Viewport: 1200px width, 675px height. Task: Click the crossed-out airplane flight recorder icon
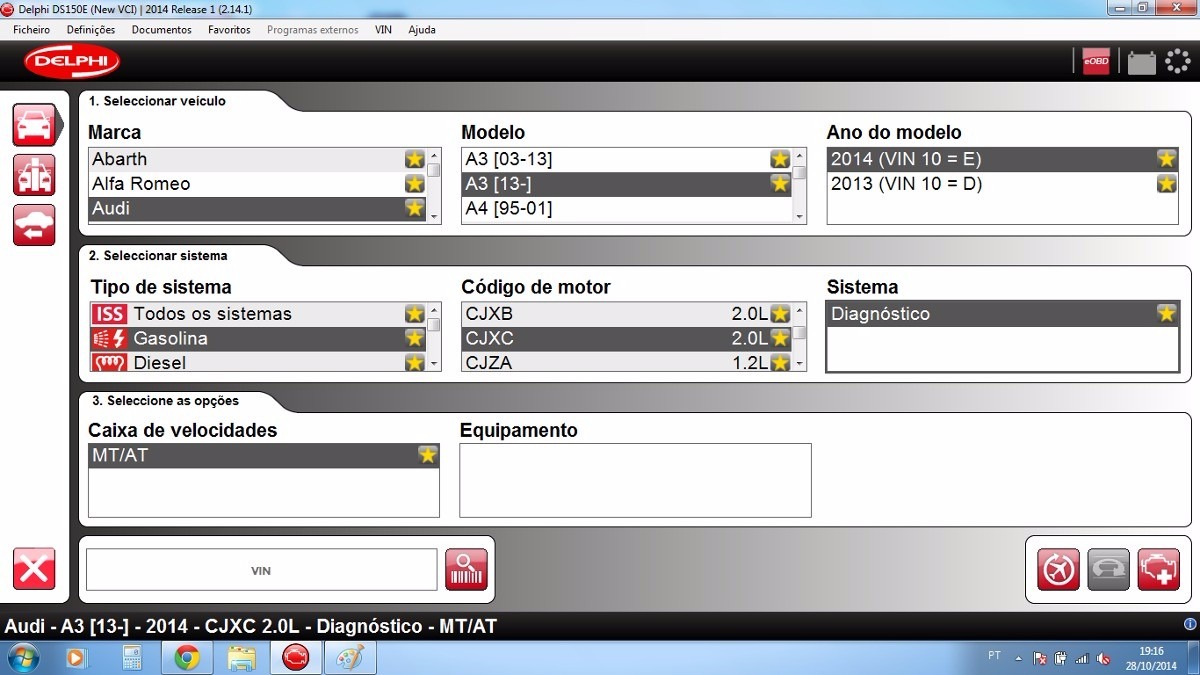coord(1058,569)
